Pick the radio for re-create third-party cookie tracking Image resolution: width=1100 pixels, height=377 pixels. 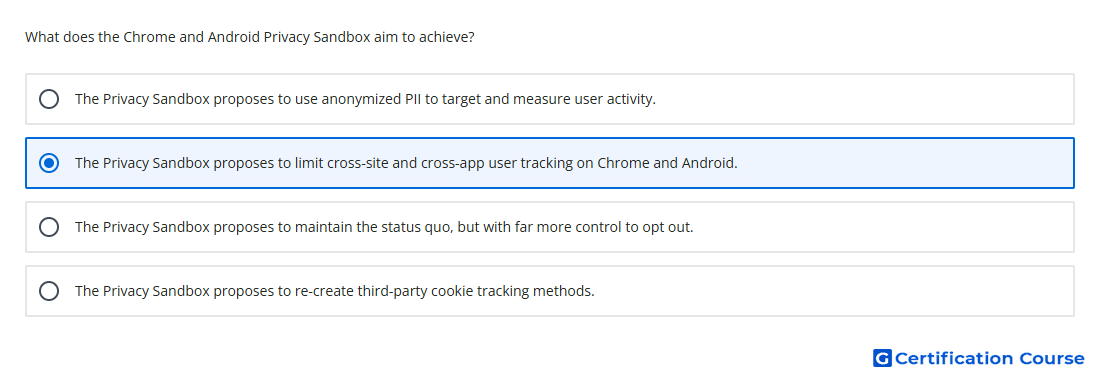pyautogui.click(x=49, y=291)
